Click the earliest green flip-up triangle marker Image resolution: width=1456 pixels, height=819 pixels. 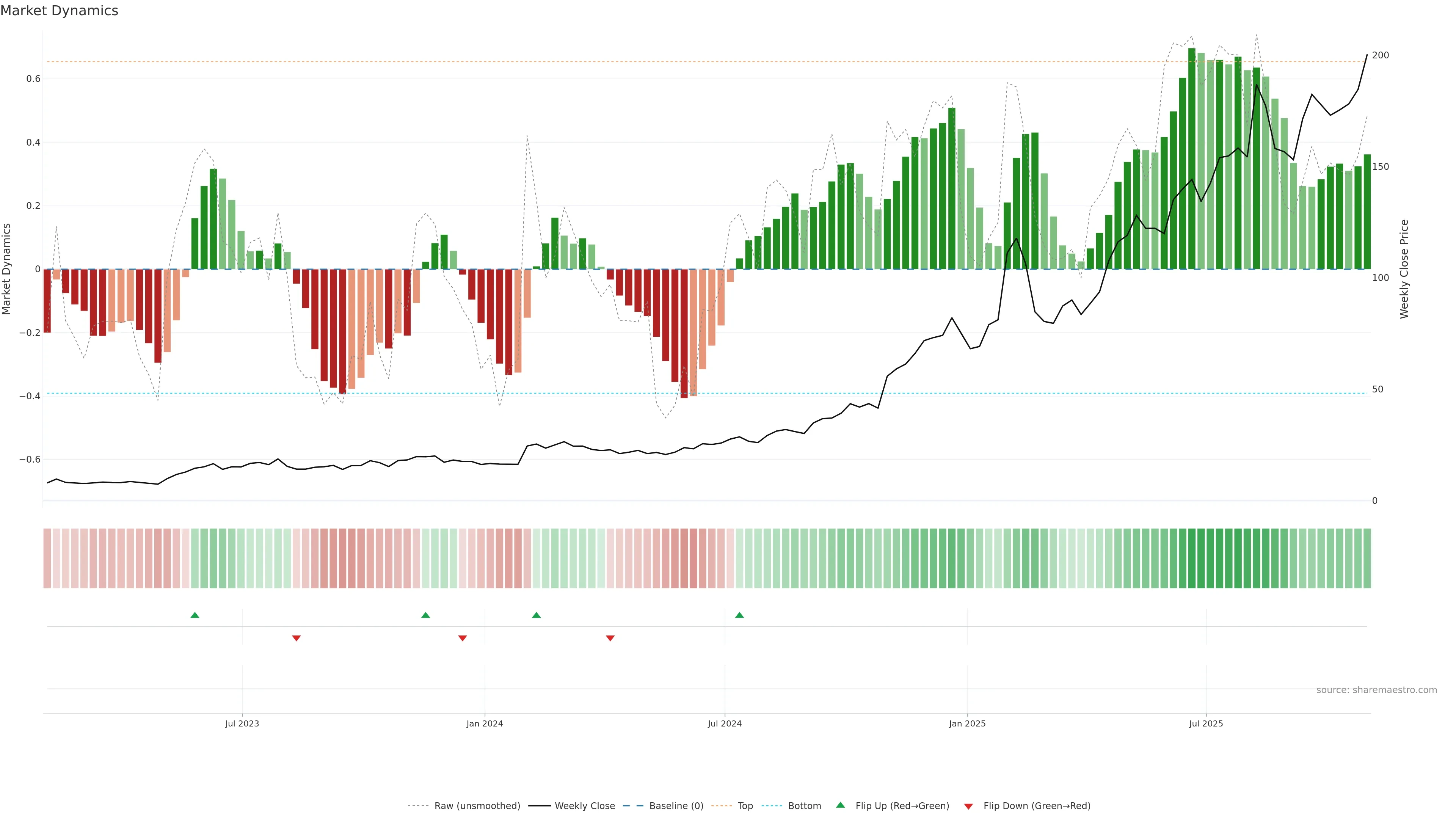[x=195, y=615]
